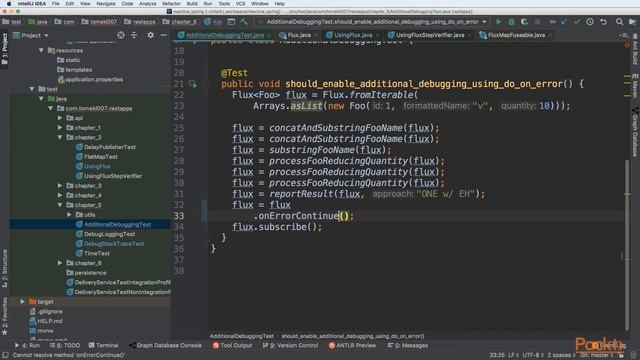This screenshot has width=640, height=360.
Task: Expand the utils folder
Action: pos(69,215)
